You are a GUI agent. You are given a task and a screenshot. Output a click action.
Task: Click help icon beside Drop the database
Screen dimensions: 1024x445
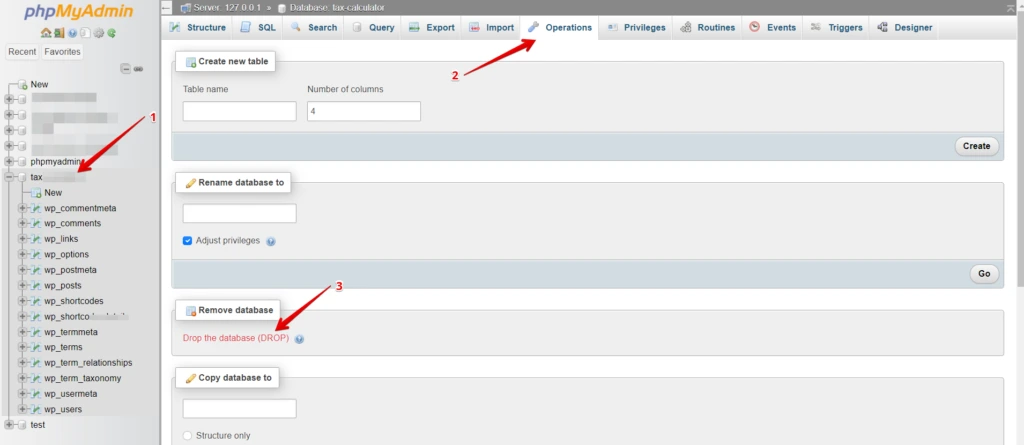coord(299,339)
